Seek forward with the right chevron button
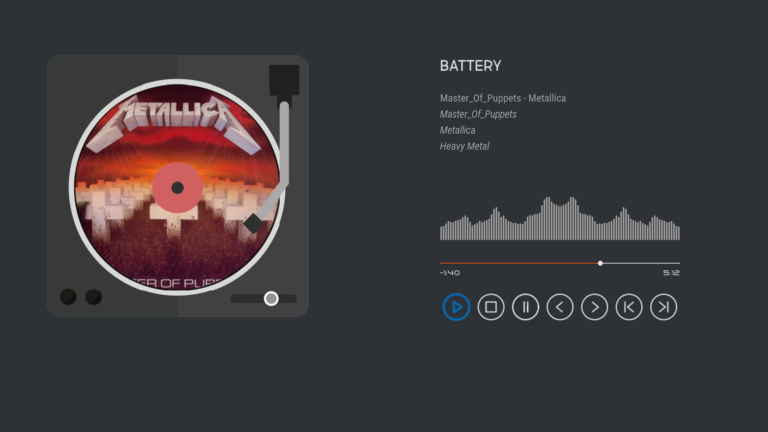 (x=595, y=307)
